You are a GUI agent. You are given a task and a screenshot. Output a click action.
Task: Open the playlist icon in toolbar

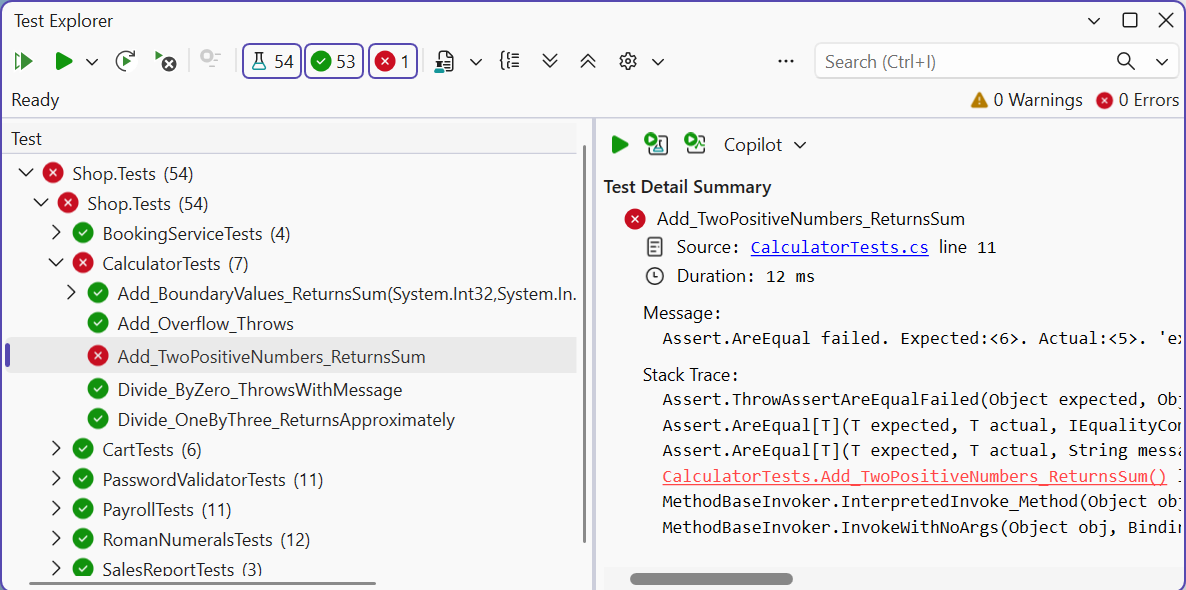coord(444,62)
